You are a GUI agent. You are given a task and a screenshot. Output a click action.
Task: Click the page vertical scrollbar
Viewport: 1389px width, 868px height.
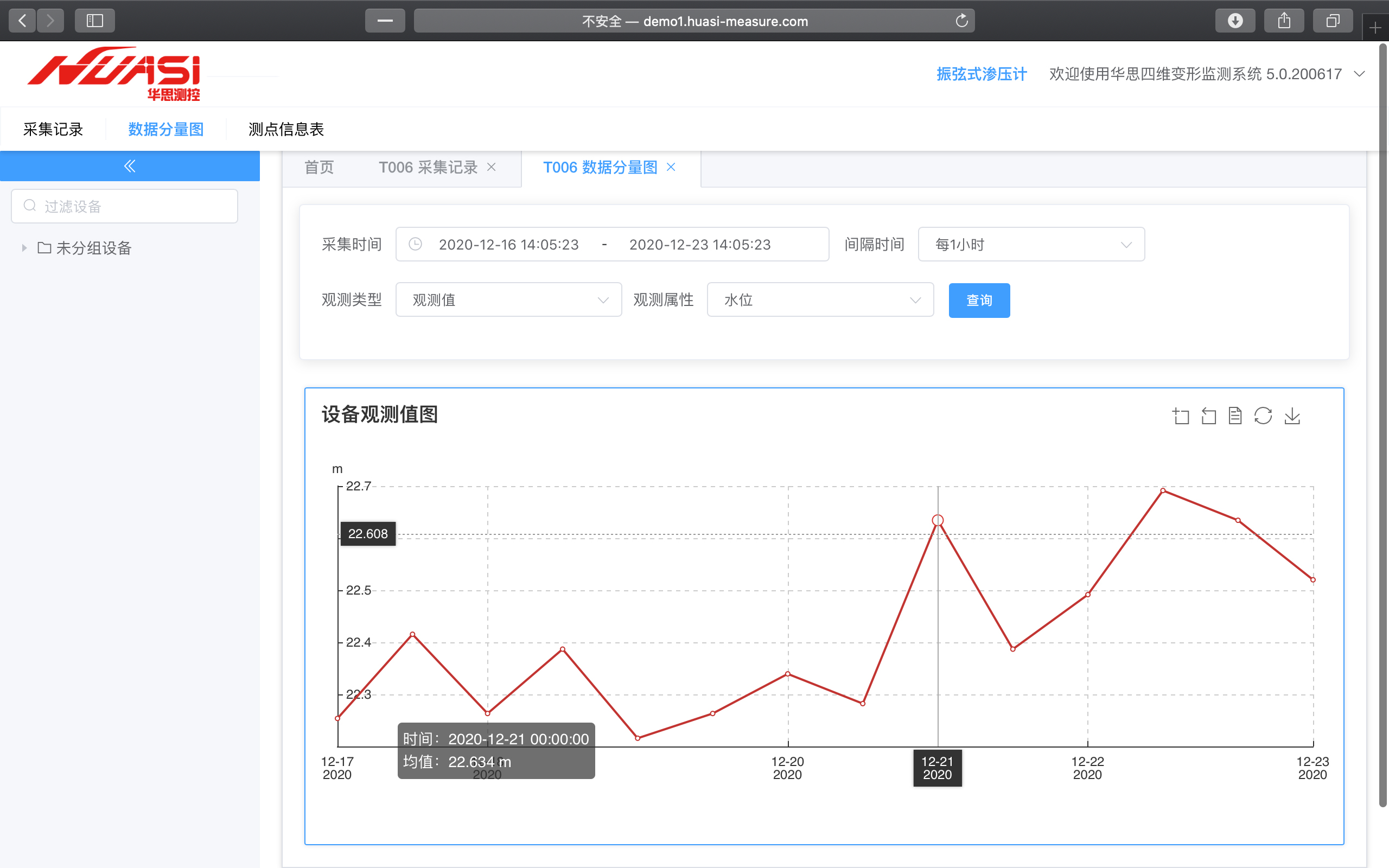1382,425
